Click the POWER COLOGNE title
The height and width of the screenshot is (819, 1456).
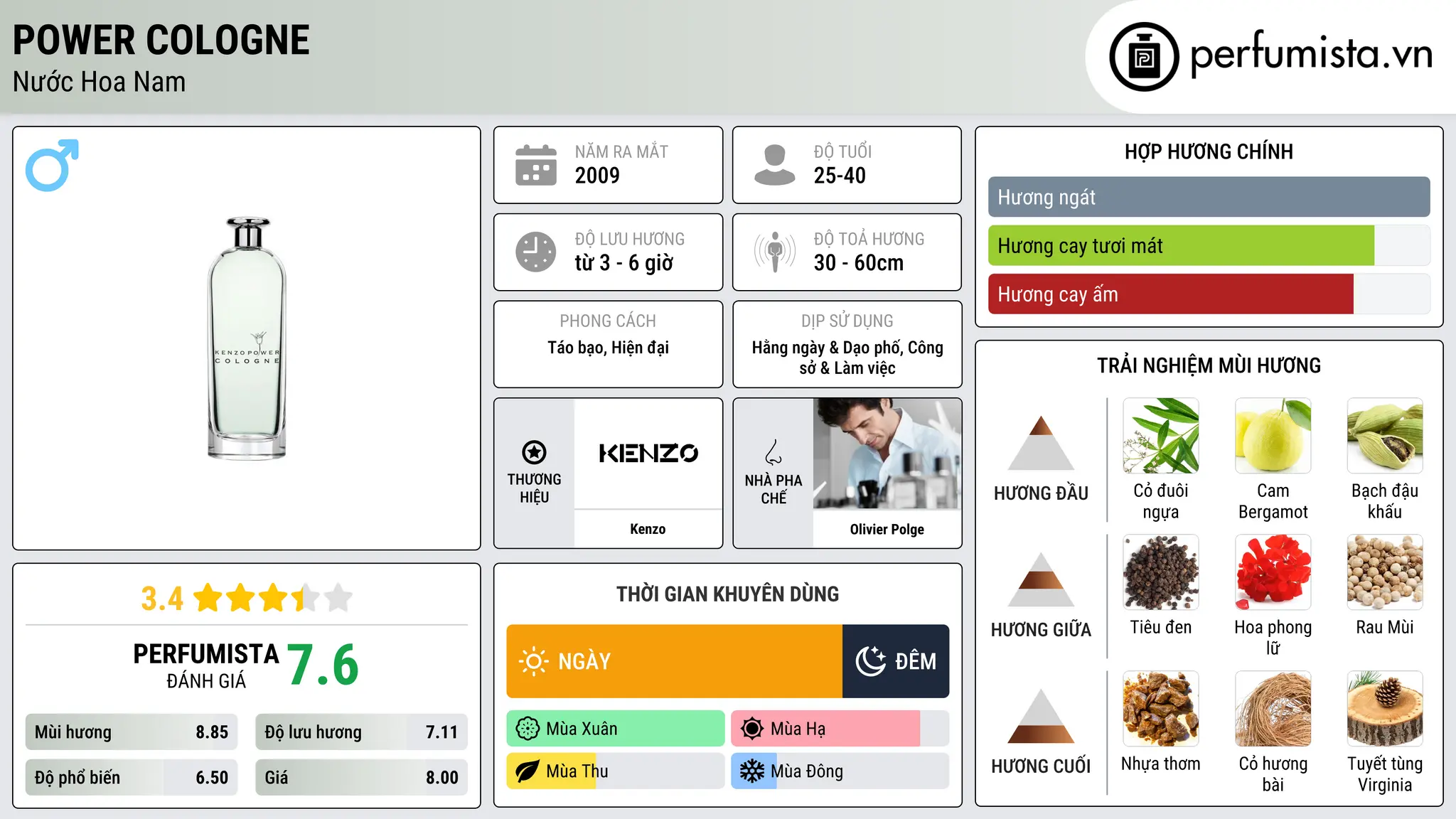(x=161, y=40)
